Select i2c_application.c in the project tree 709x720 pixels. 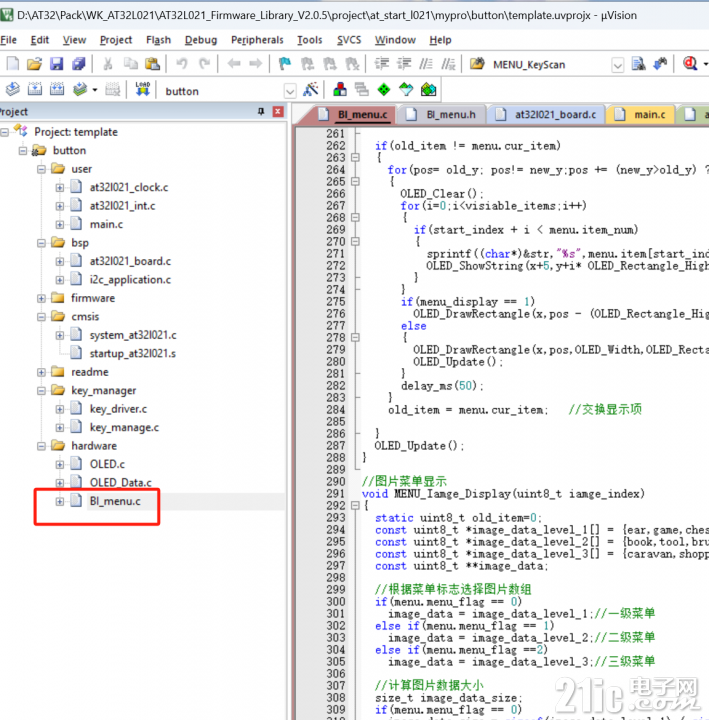click(130, 280)
